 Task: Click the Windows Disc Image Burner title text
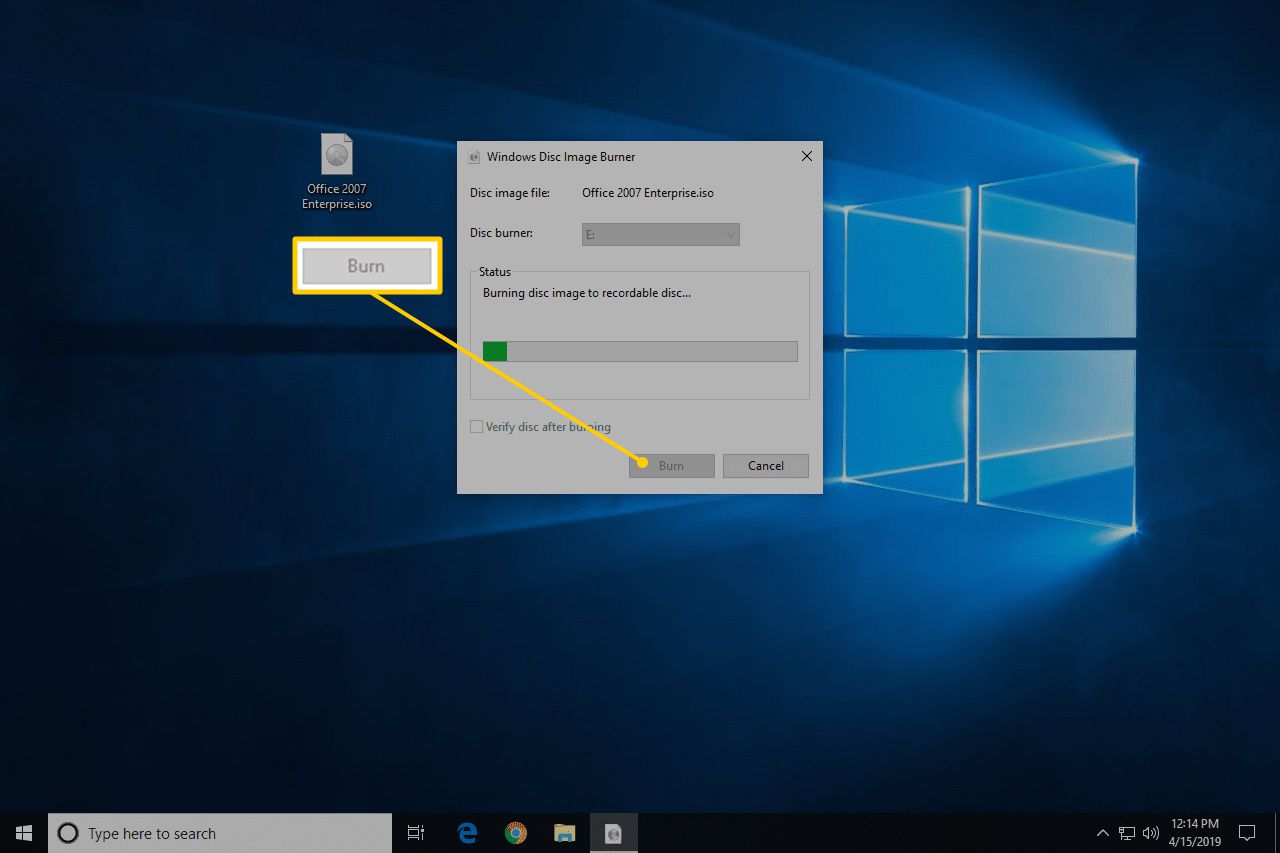[x=561, y=157]
